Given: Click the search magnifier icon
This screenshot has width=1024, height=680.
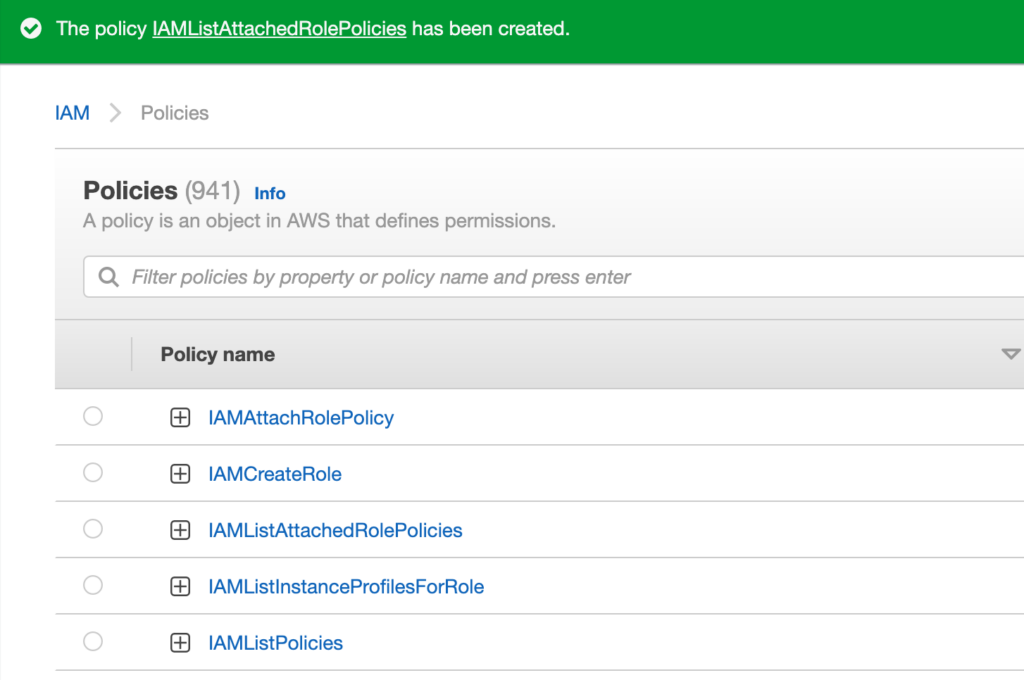Looking at the screenshot, I should coord(108,277).
